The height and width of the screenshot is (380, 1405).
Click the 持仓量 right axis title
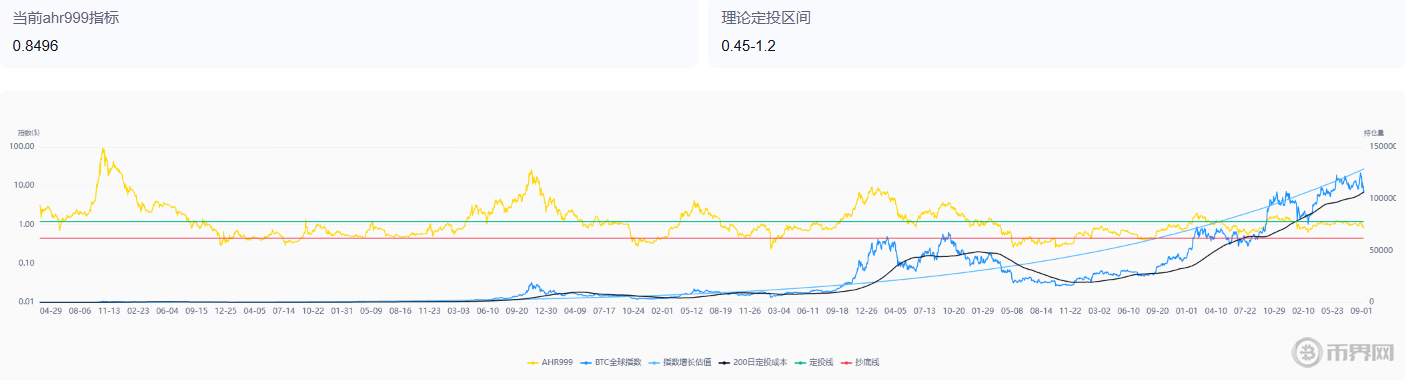coord(1372,132)
